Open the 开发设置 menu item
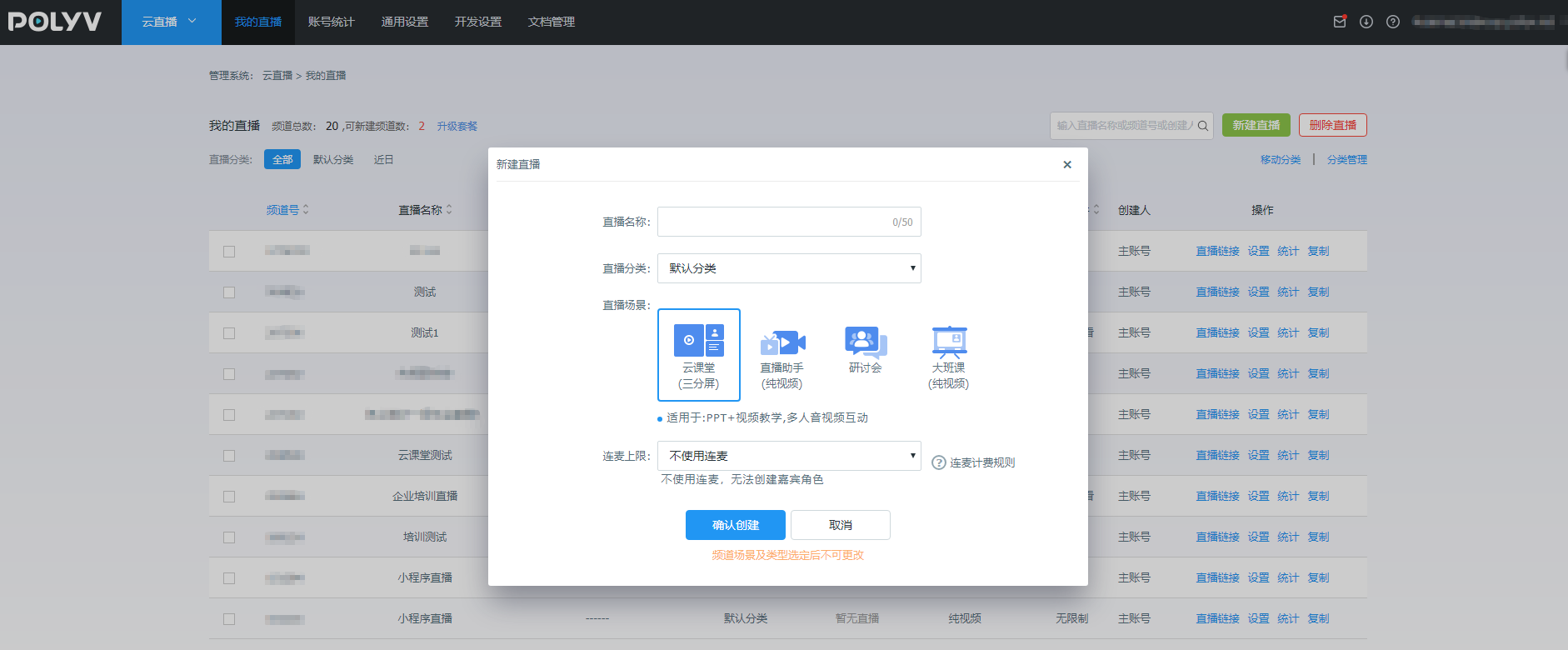Screen dimensions: 1568x650 477,22
